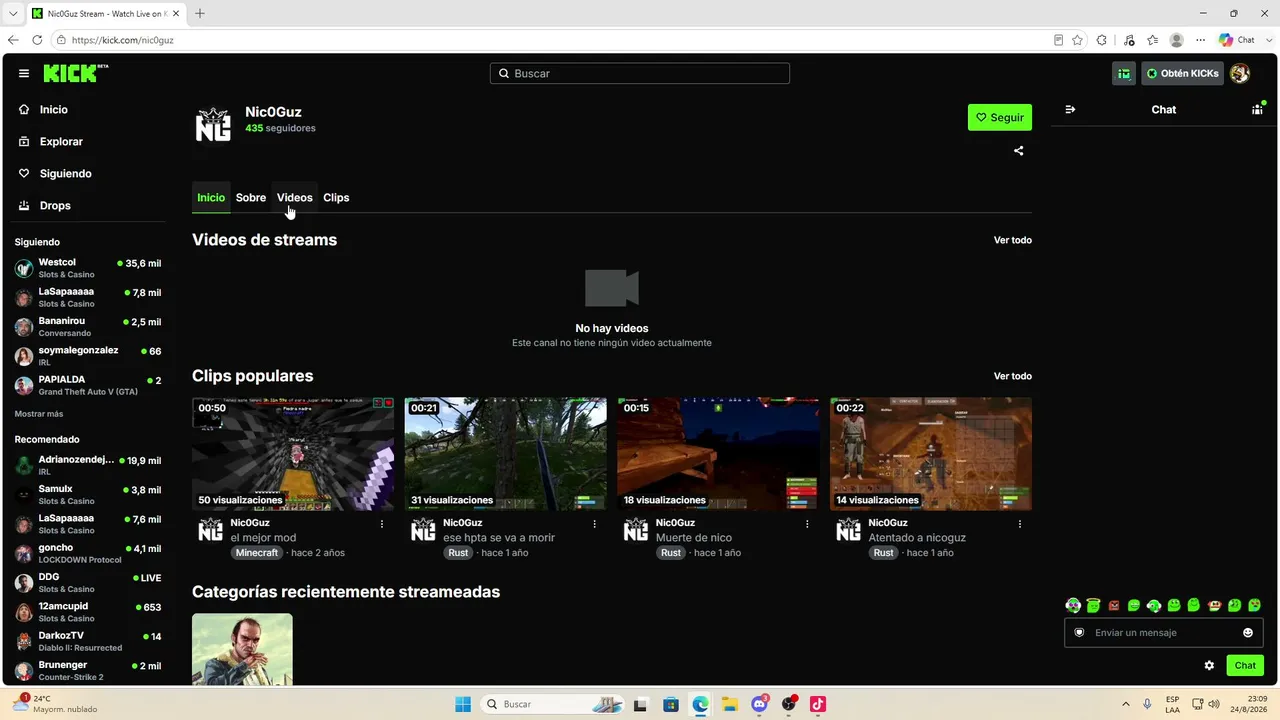Open the user profile avatar menu
The width and height of the screenshot is (1280, 720).
pos(1240,73)
